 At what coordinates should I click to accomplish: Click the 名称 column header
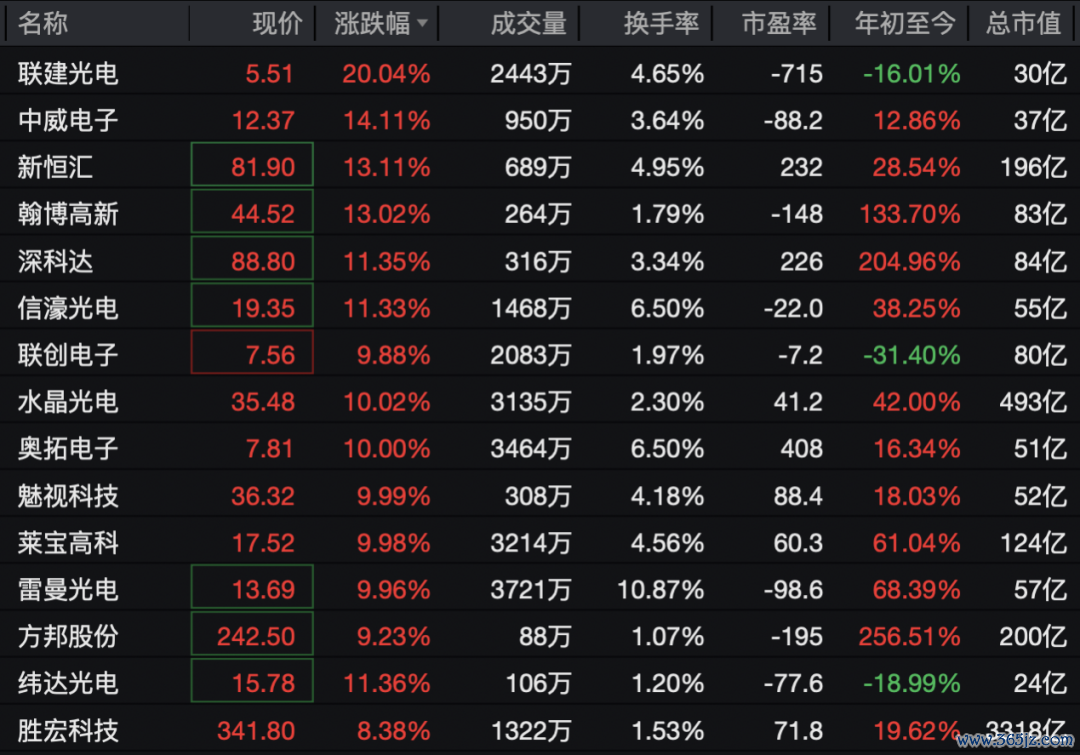pos(43,23)
